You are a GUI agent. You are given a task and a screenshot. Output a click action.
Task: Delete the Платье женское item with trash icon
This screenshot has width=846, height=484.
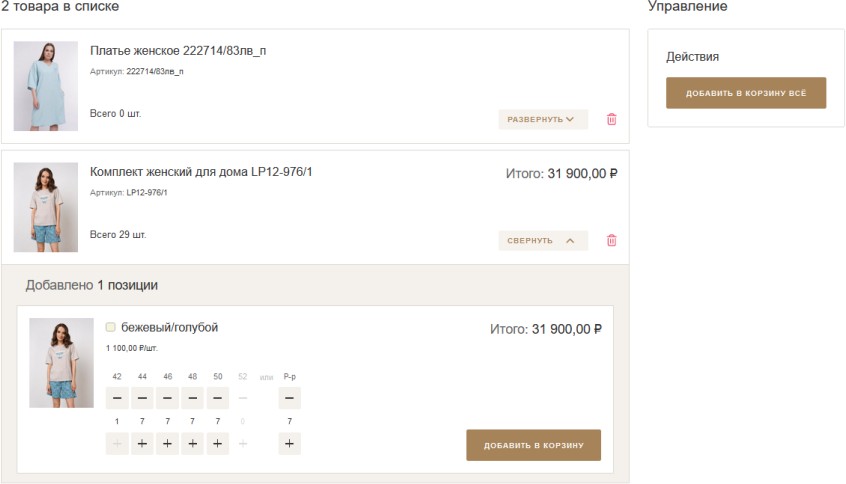coord(611,119)
